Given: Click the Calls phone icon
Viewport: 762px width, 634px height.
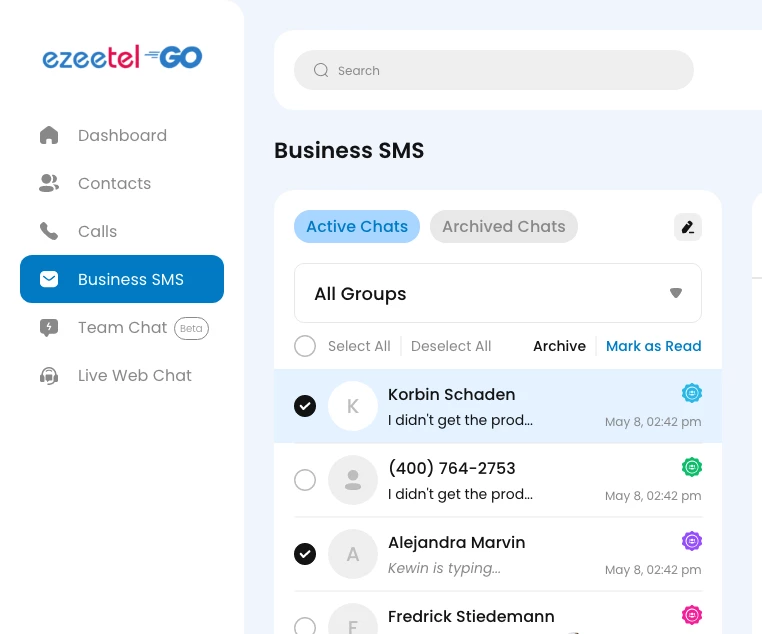Looking at the screenshot, I should (x=49, y=231).
